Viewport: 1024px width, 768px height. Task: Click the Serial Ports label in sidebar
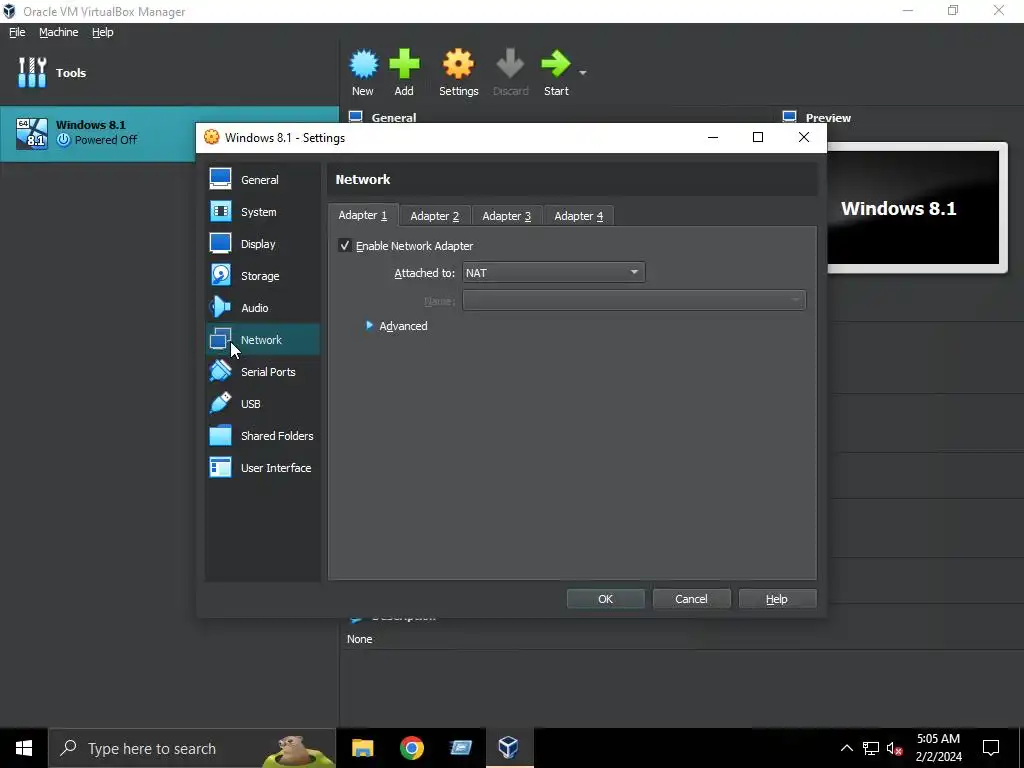tap(268, 372)
